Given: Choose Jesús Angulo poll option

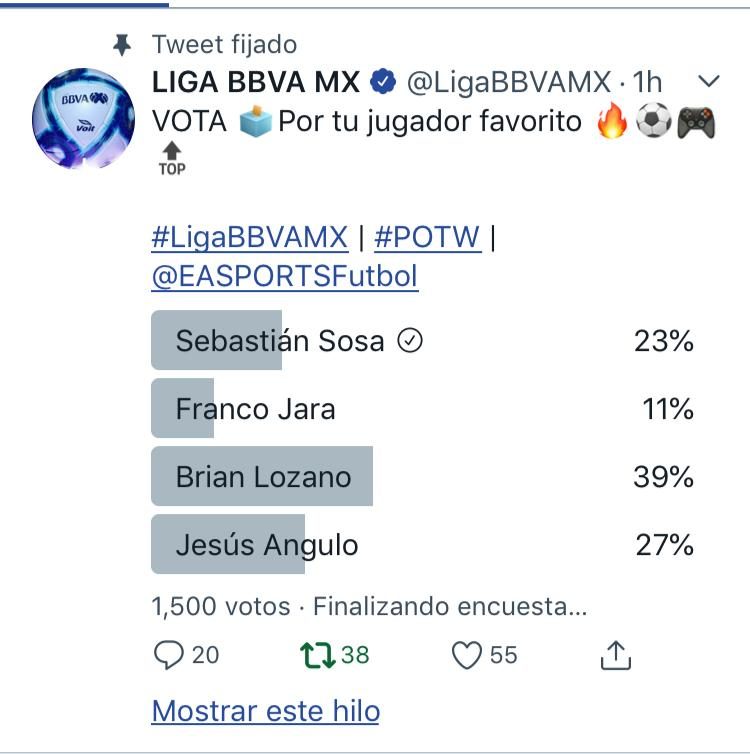Looking at the screenshot, I should [x=423, y=544].
